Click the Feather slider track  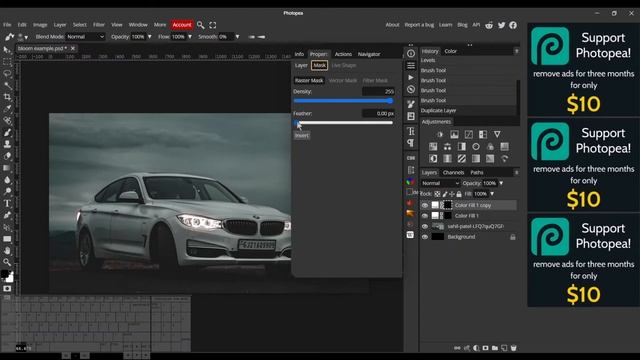(x=343, y=122)
